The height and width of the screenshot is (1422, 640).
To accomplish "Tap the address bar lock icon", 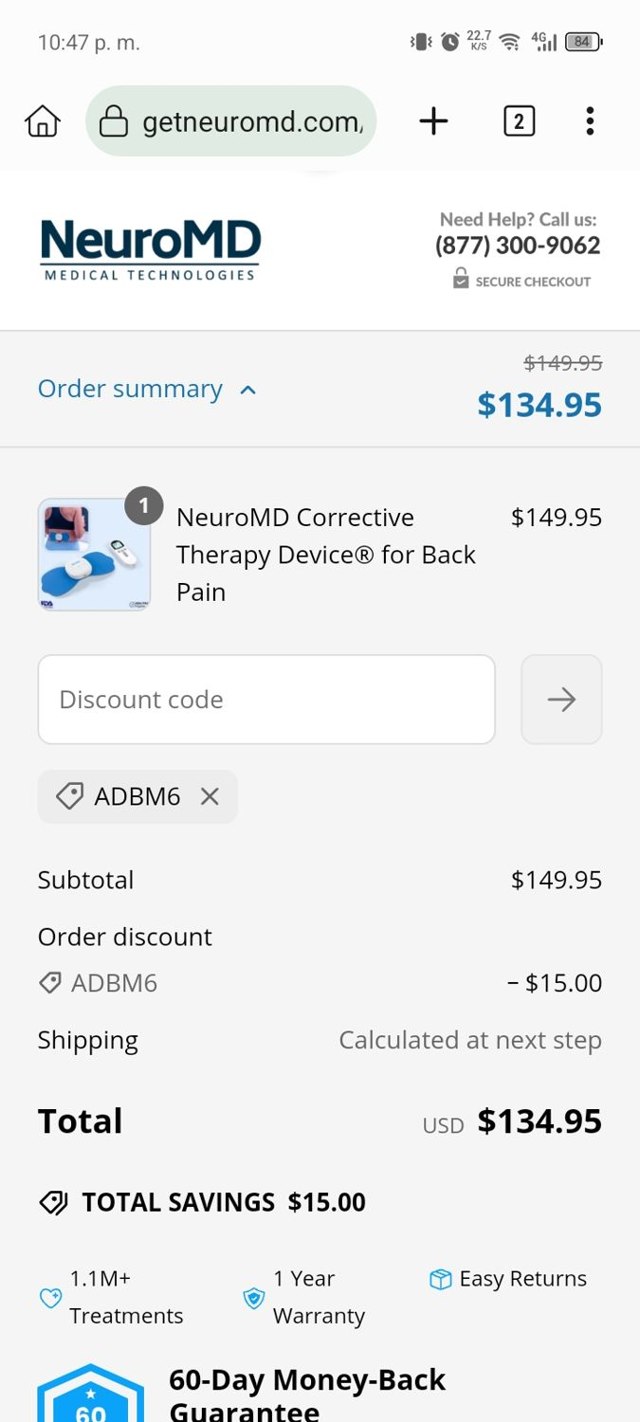I will [114, 122].
